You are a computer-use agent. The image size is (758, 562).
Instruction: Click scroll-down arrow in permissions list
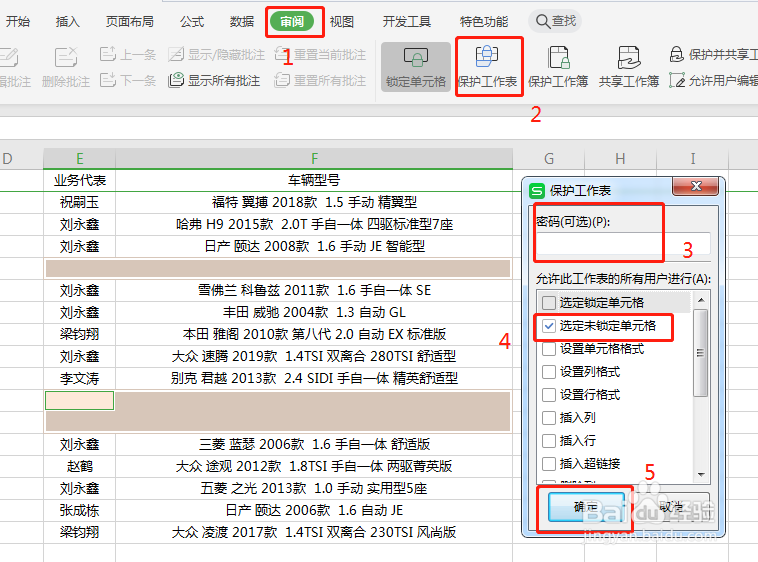click(701, 475)
